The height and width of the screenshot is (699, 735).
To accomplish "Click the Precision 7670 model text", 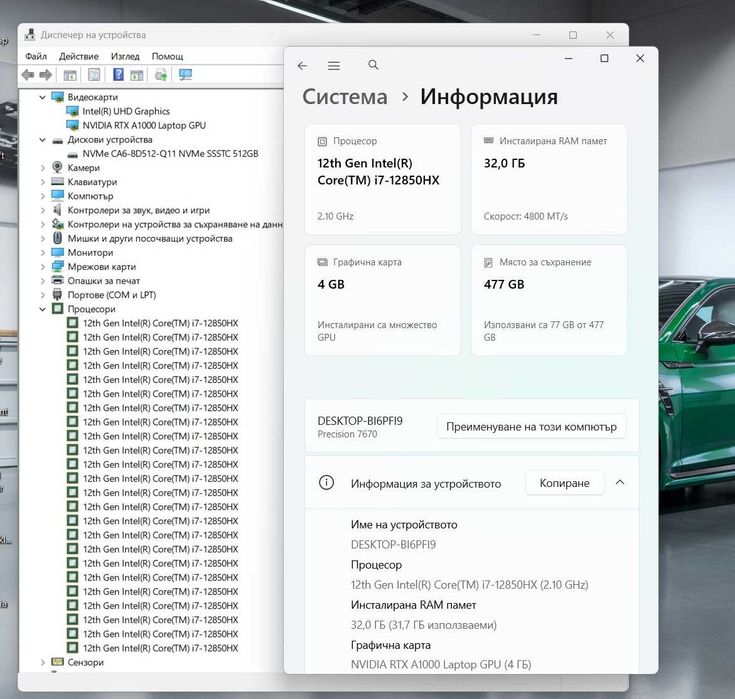I will [x=347, y=434].
